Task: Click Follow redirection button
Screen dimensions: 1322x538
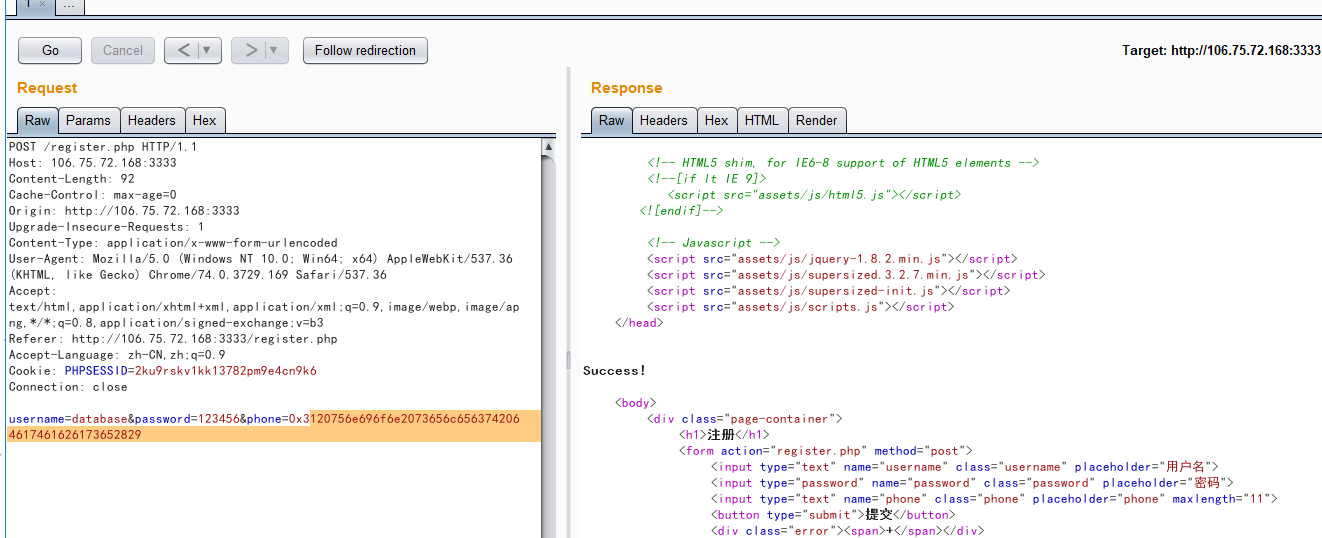Action: 365,50
